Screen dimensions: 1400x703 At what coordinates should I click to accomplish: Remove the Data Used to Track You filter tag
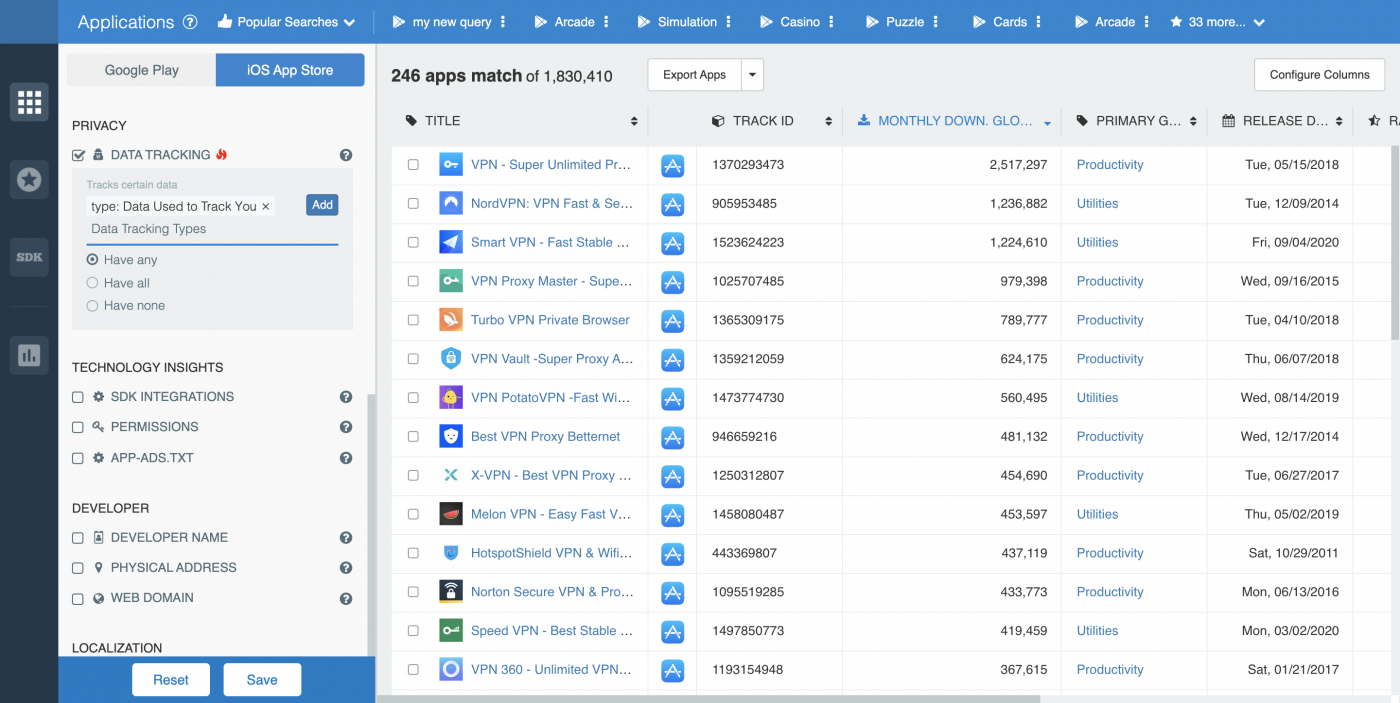coord(265,205)
